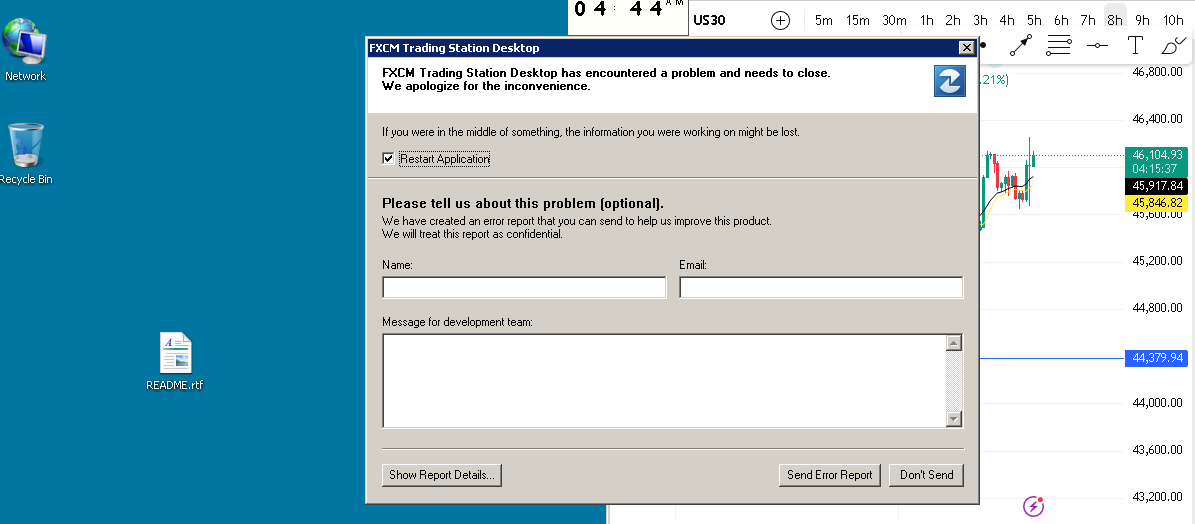Switch chart to 15m timeframe
This screenshot has width=1195, height=524.
point(857,20)
